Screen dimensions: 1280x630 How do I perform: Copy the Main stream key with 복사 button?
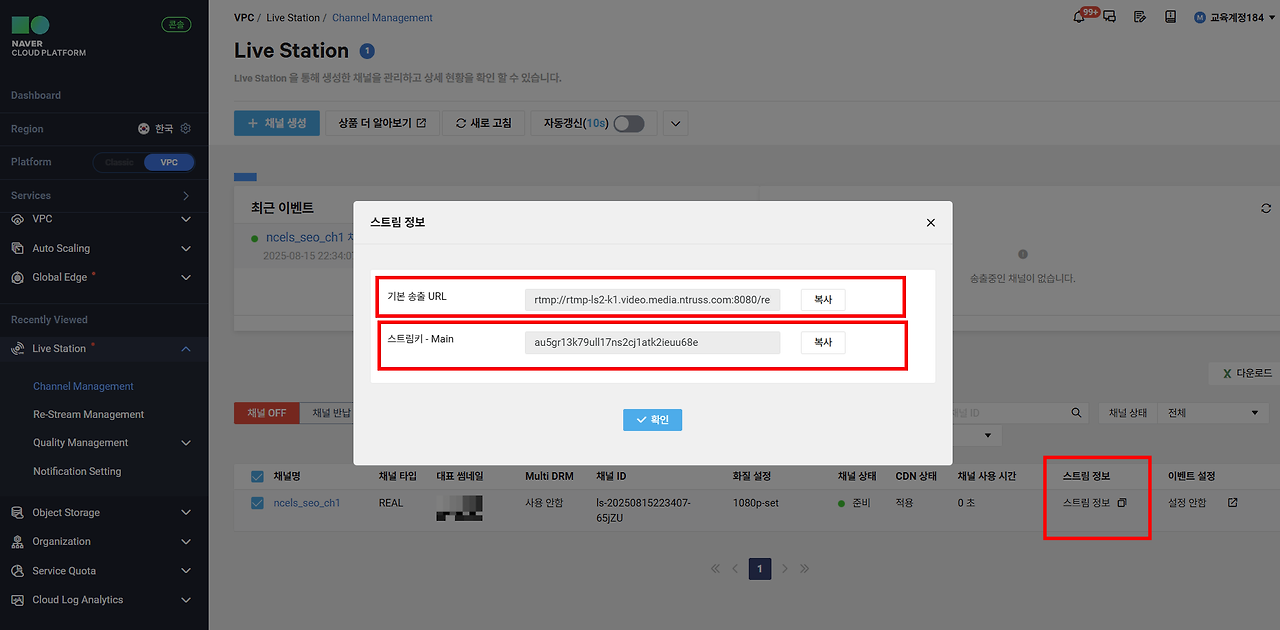[822, 342]
